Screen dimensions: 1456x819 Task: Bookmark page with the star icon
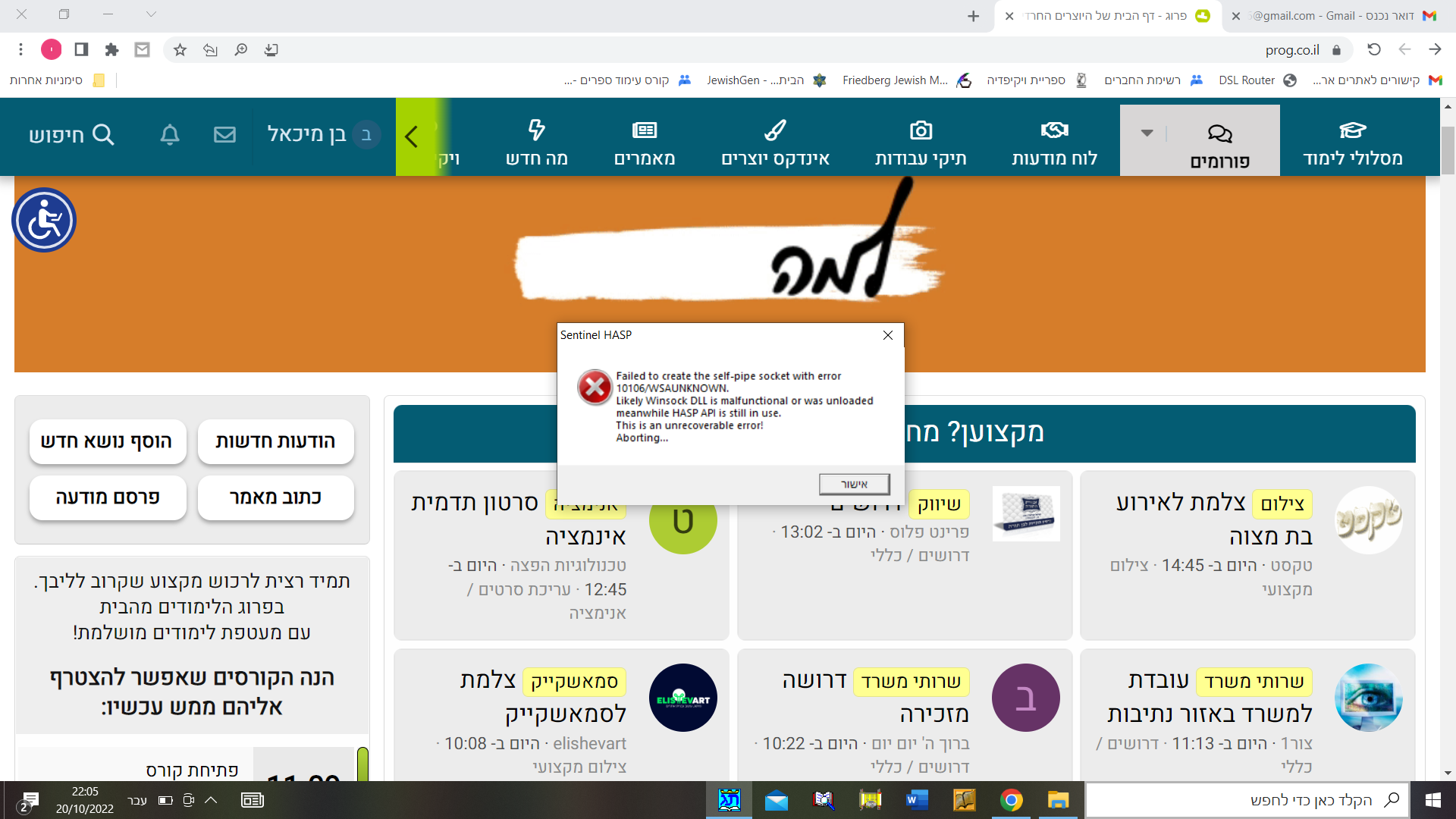click(180, 50)
